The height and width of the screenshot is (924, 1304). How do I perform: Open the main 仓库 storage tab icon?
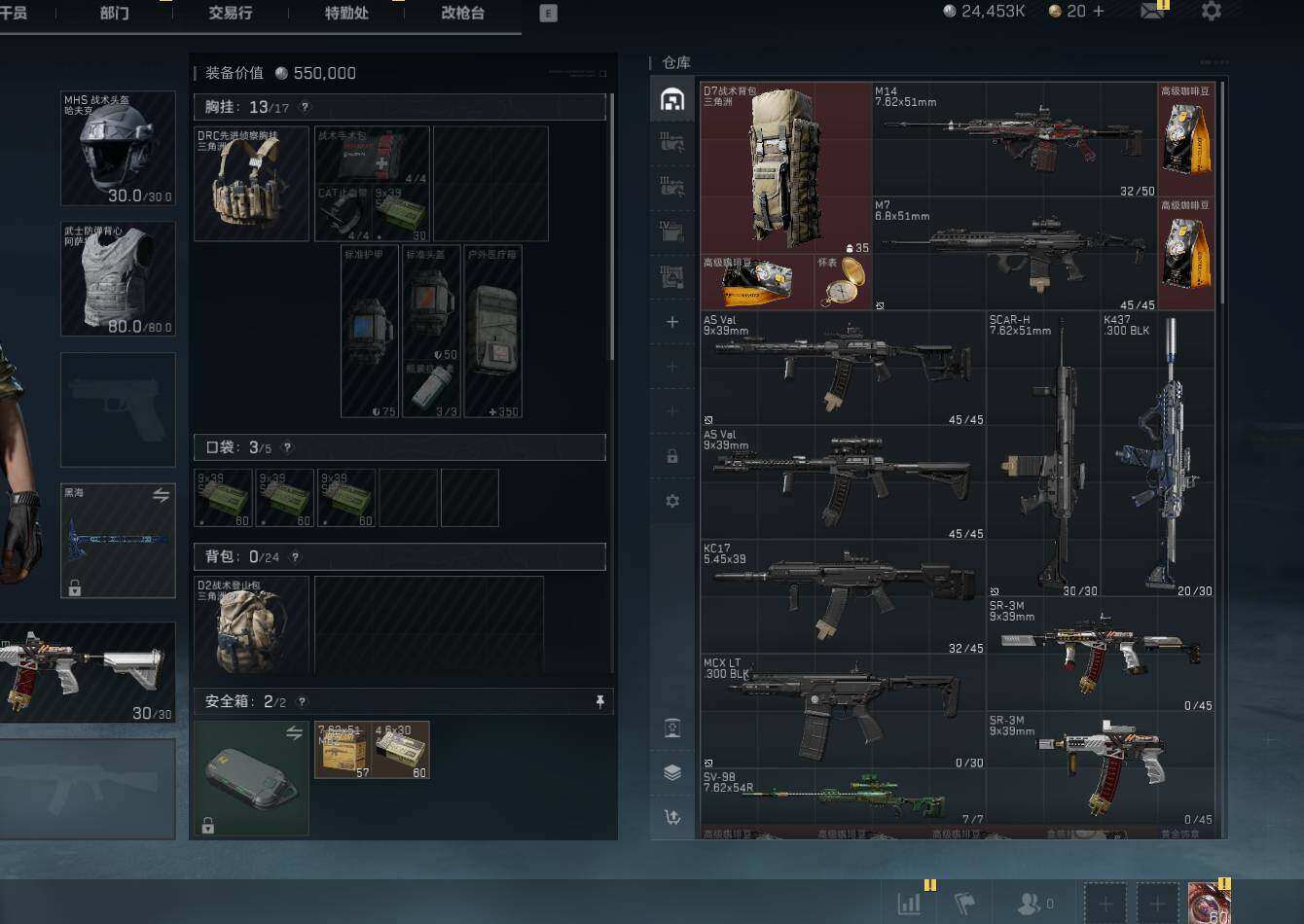671,98
